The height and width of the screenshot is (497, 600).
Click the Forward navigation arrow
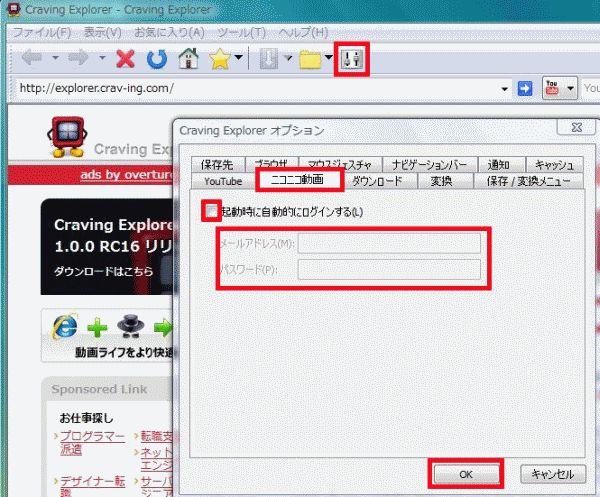[x=78, y=58]
